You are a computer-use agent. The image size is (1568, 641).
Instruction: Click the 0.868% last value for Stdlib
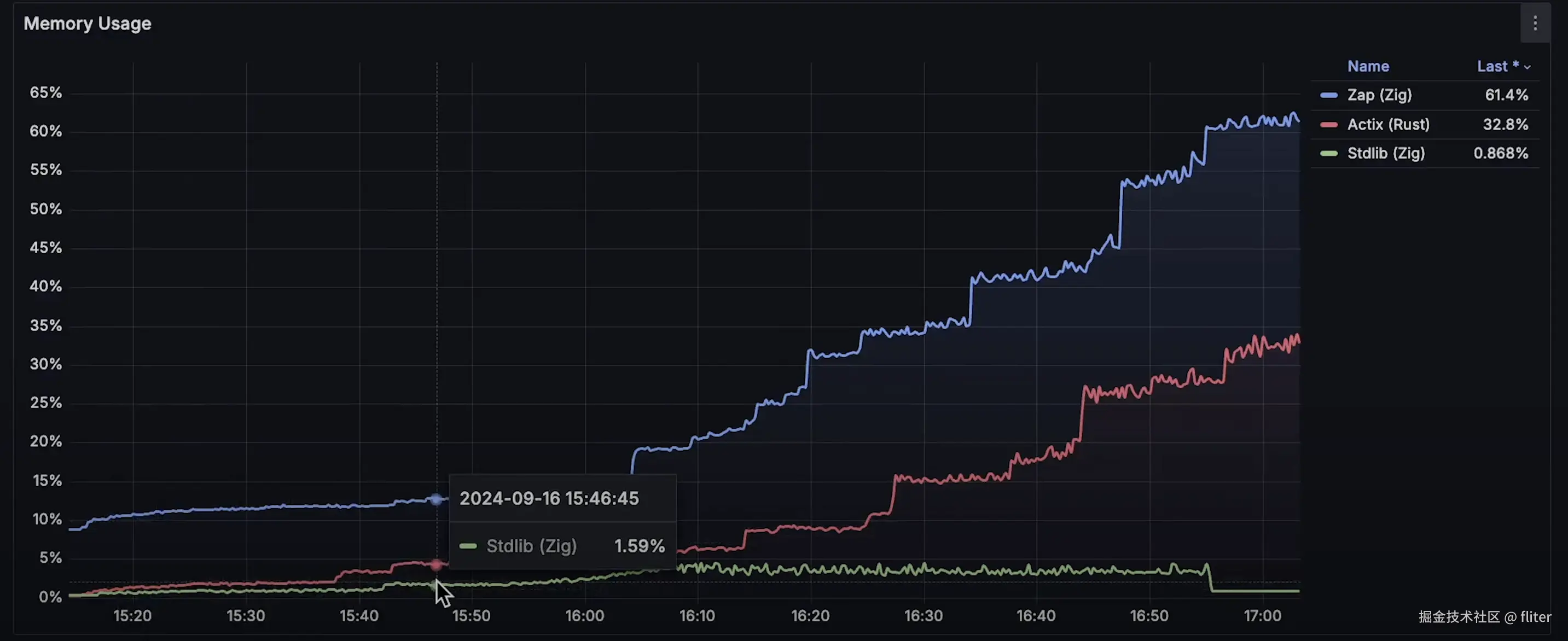click(x=1500, y=153)
